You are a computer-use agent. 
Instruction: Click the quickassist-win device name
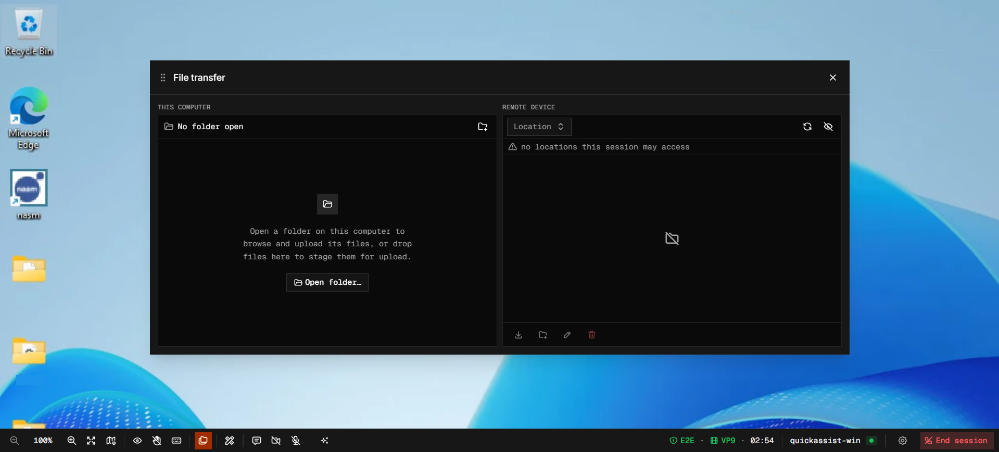coord(825,441)
